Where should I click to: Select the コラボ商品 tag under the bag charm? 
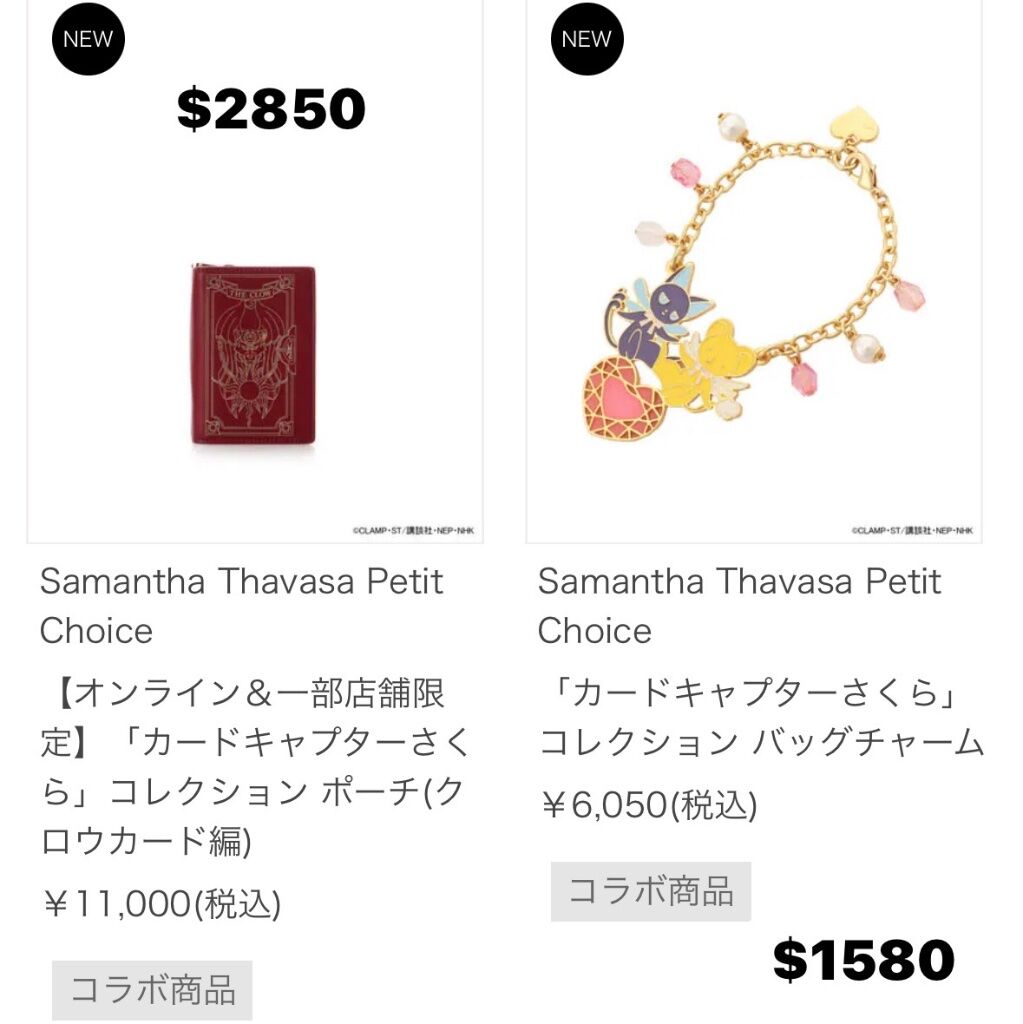(651, 891)
